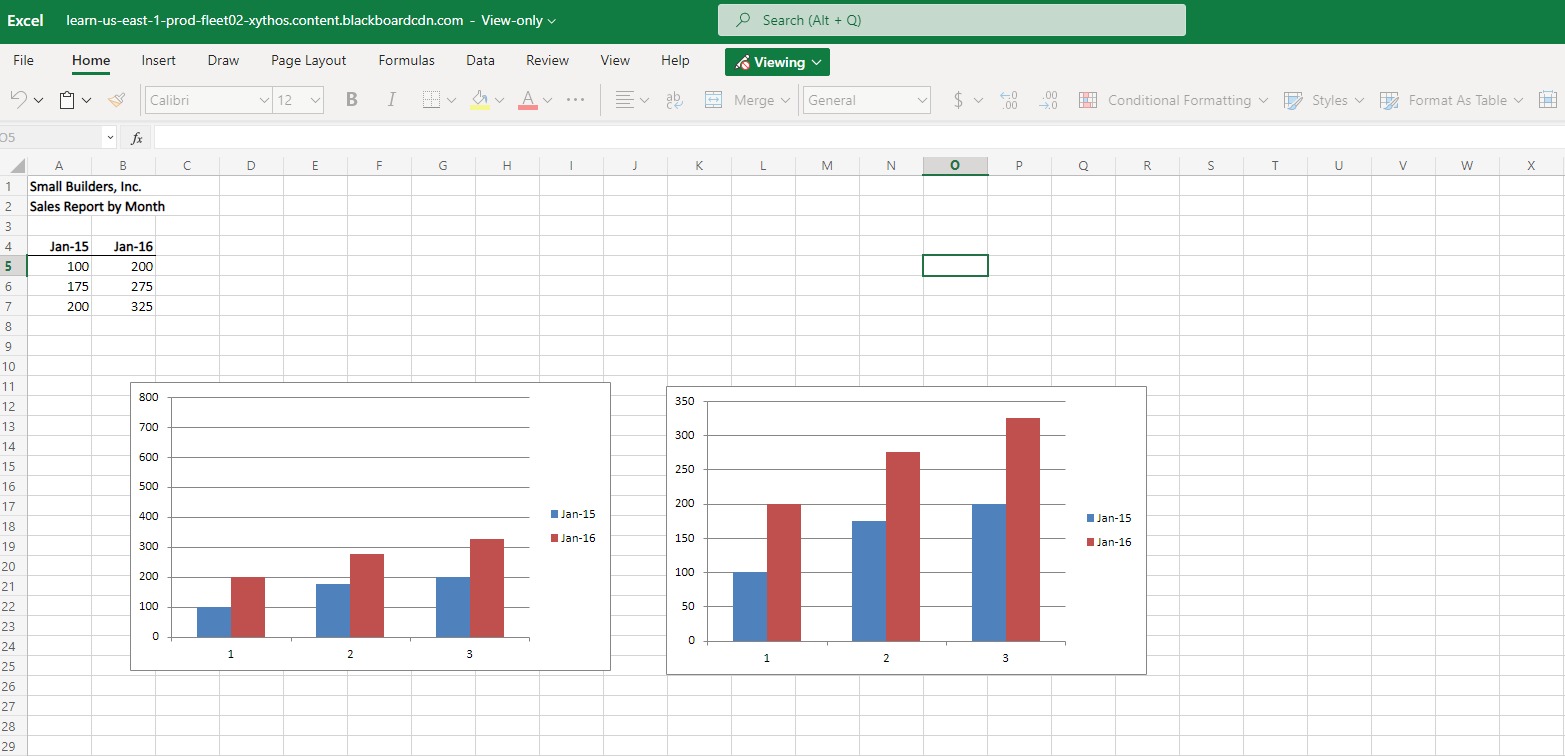Screen dimensions: 1565x756
Task: Click the text alignment icon
Action: pos(624,100)
